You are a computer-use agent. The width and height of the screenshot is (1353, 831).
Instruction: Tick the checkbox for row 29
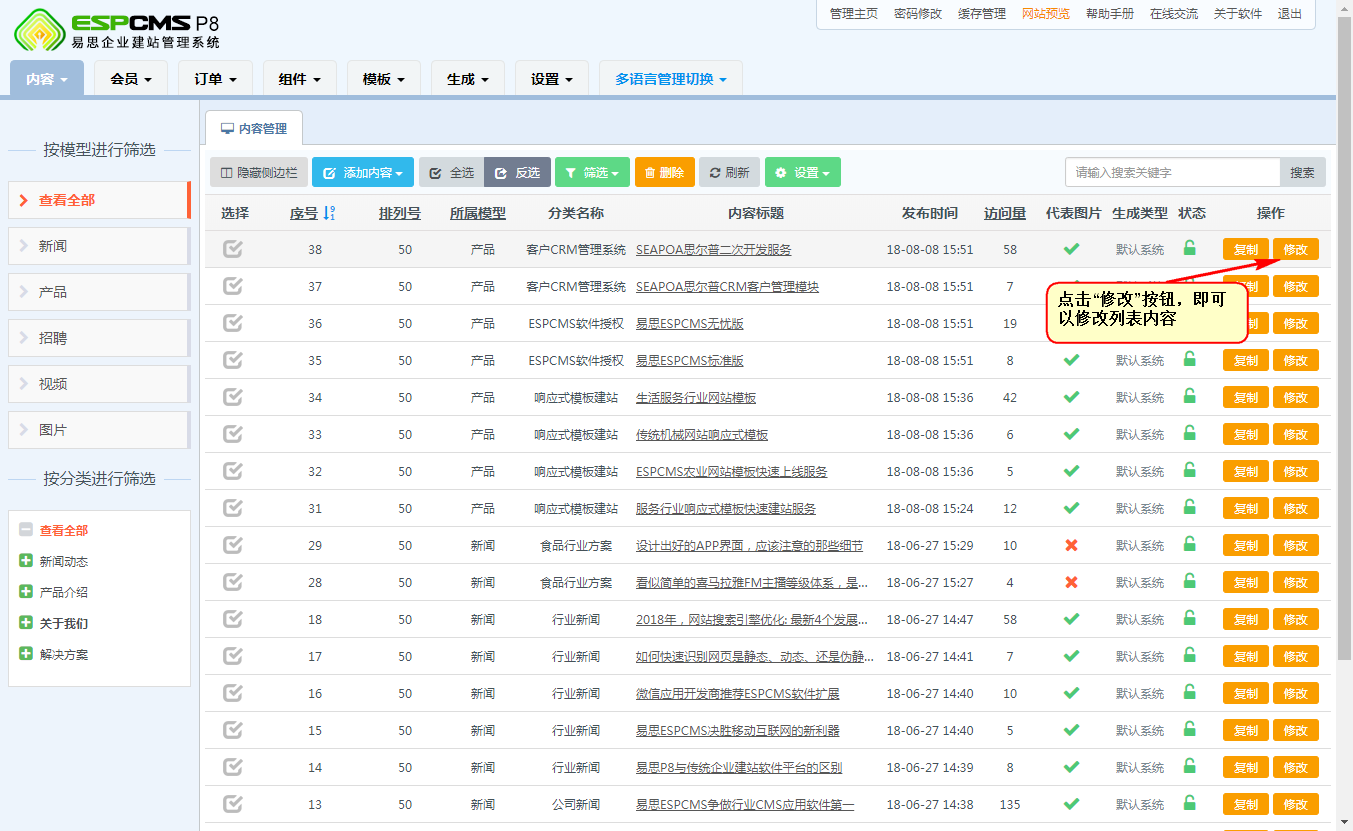tap(233, 545)
